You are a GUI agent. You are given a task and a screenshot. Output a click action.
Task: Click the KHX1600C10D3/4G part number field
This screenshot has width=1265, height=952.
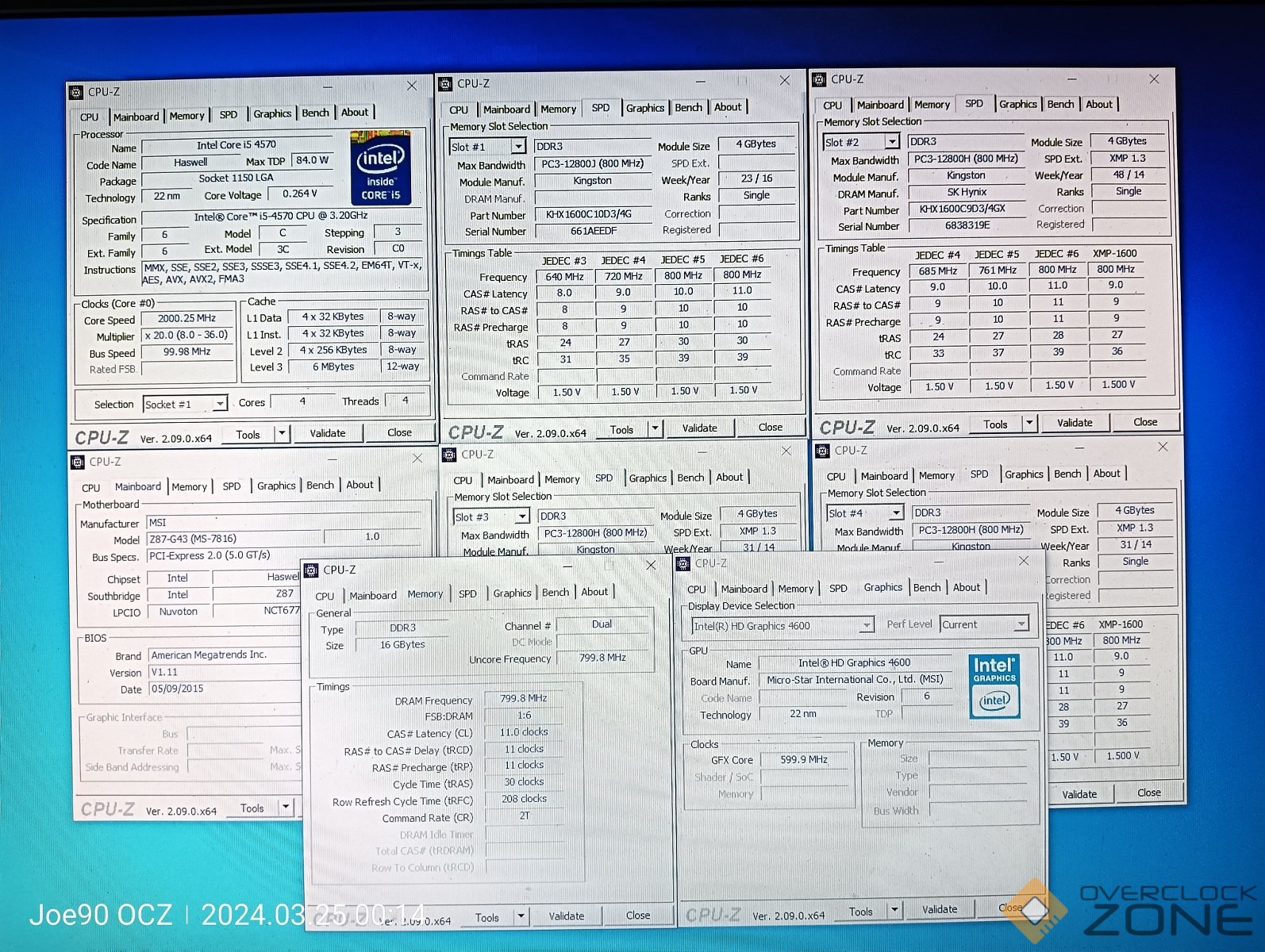[x=594, y=214]
